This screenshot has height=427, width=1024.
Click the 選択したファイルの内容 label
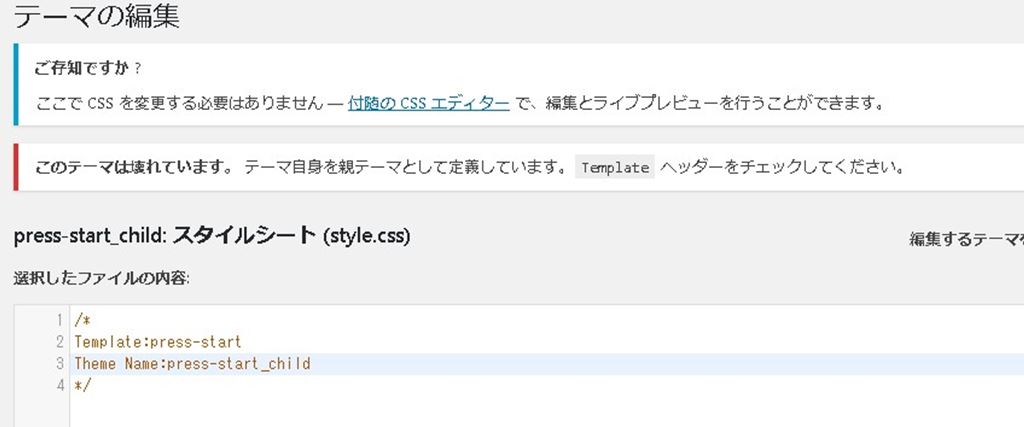102,277
